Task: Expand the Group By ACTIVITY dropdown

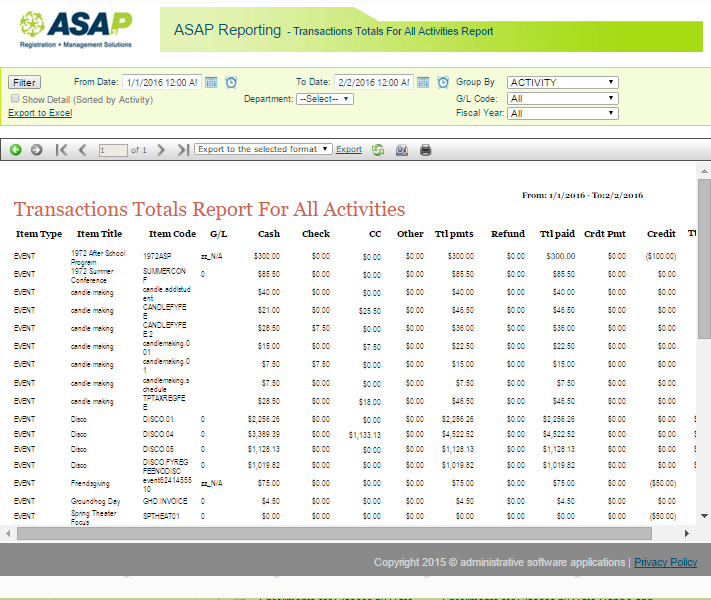Action: pyautogui.click(x=562, y=83)
